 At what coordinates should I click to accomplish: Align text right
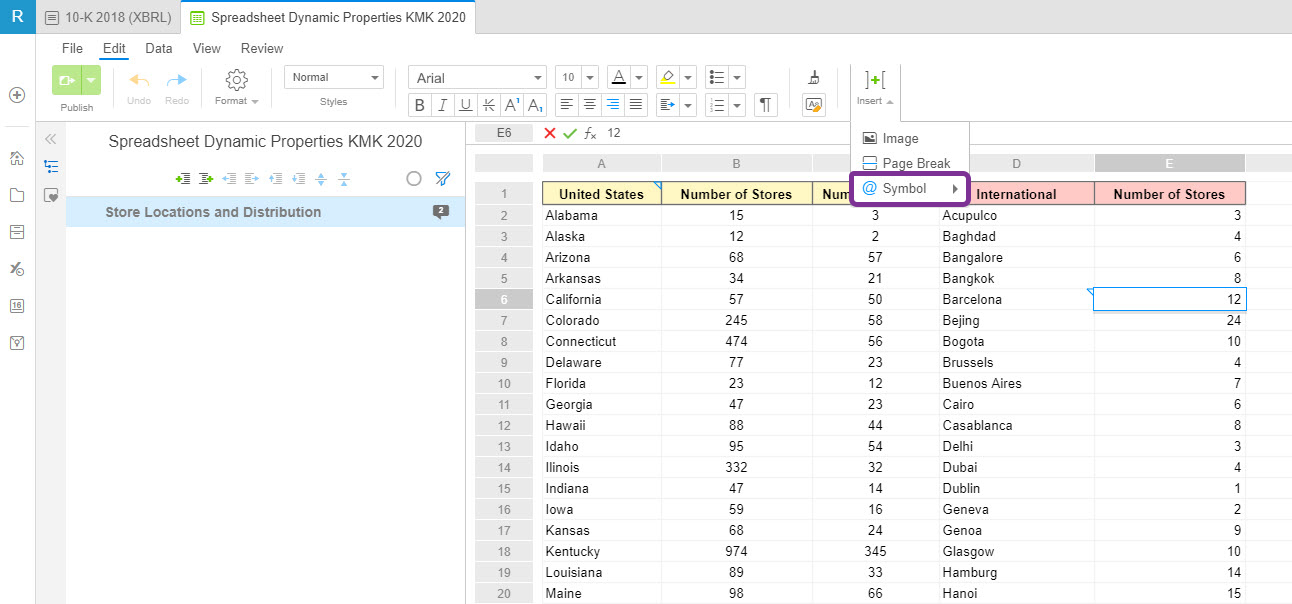[x=613, y=104]
